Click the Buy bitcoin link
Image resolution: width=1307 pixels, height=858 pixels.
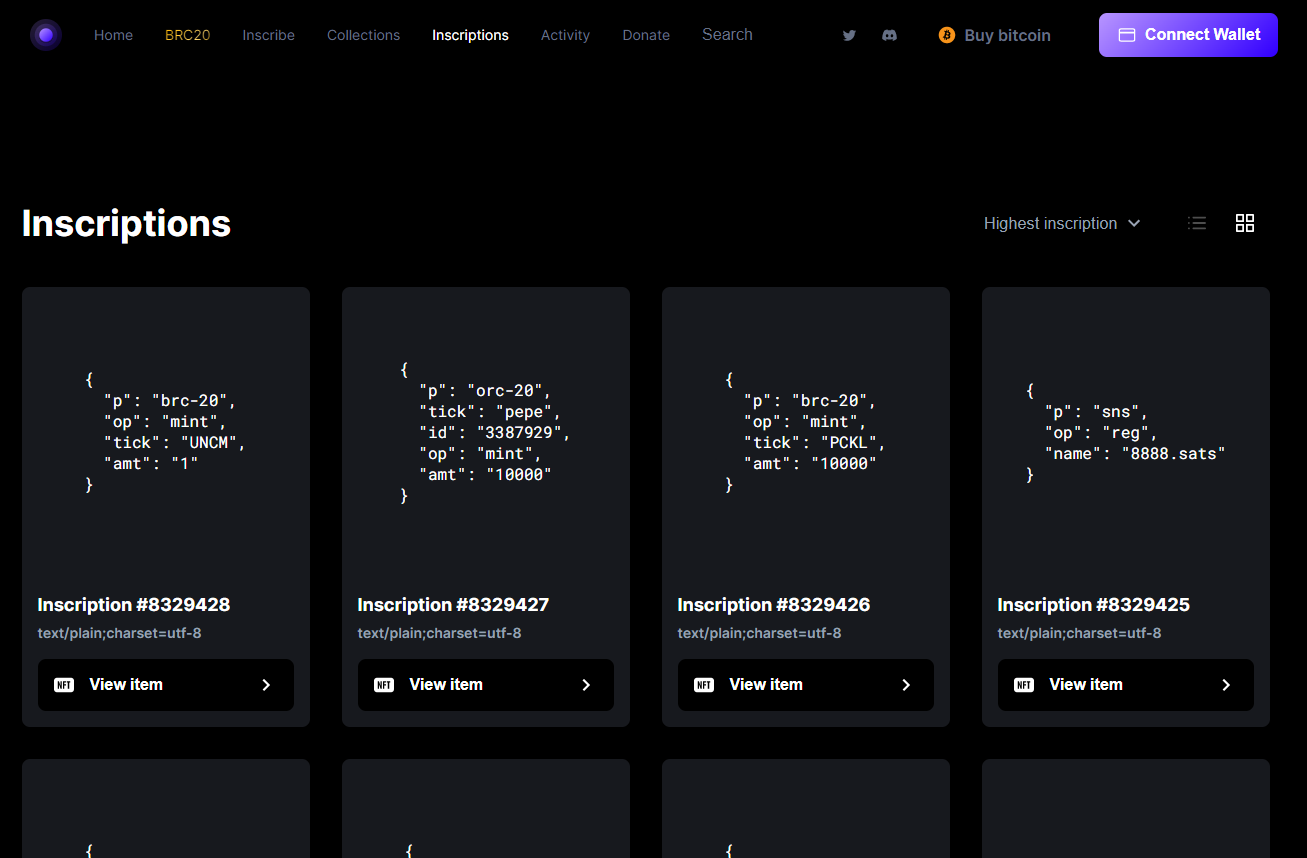(x=1007, y=35)
